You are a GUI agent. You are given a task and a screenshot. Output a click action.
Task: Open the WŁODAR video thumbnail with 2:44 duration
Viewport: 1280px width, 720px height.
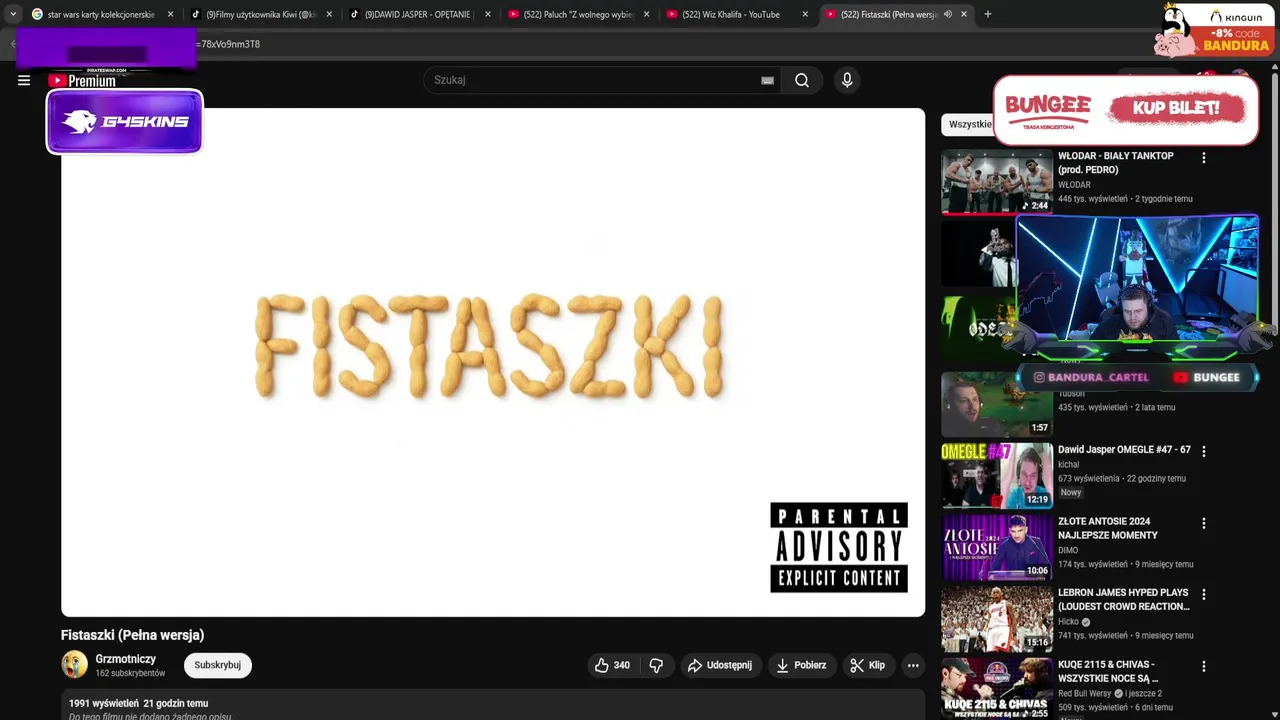coord(997,182)
